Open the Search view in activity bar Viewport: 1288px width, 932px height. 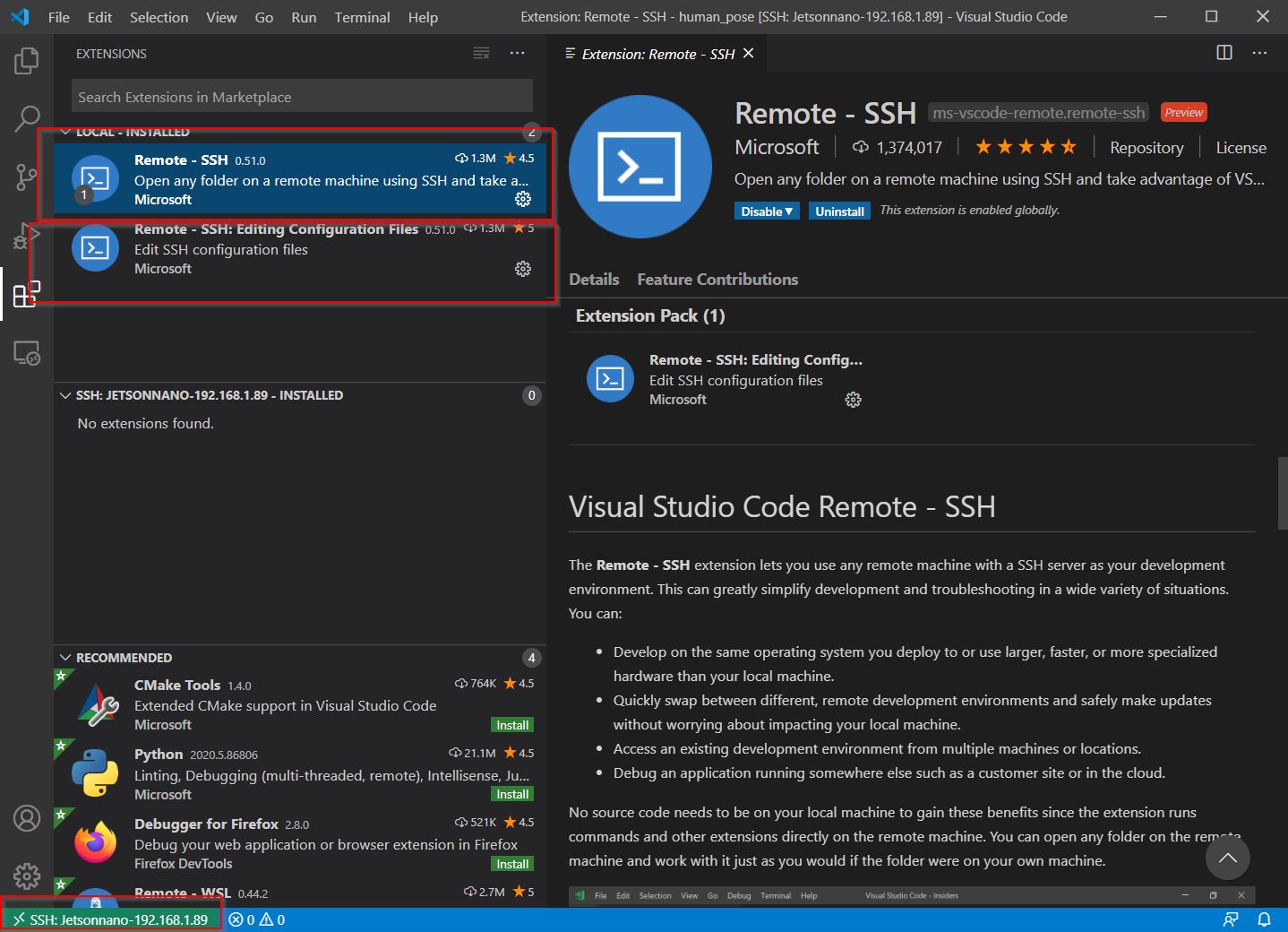coord(27,118)
